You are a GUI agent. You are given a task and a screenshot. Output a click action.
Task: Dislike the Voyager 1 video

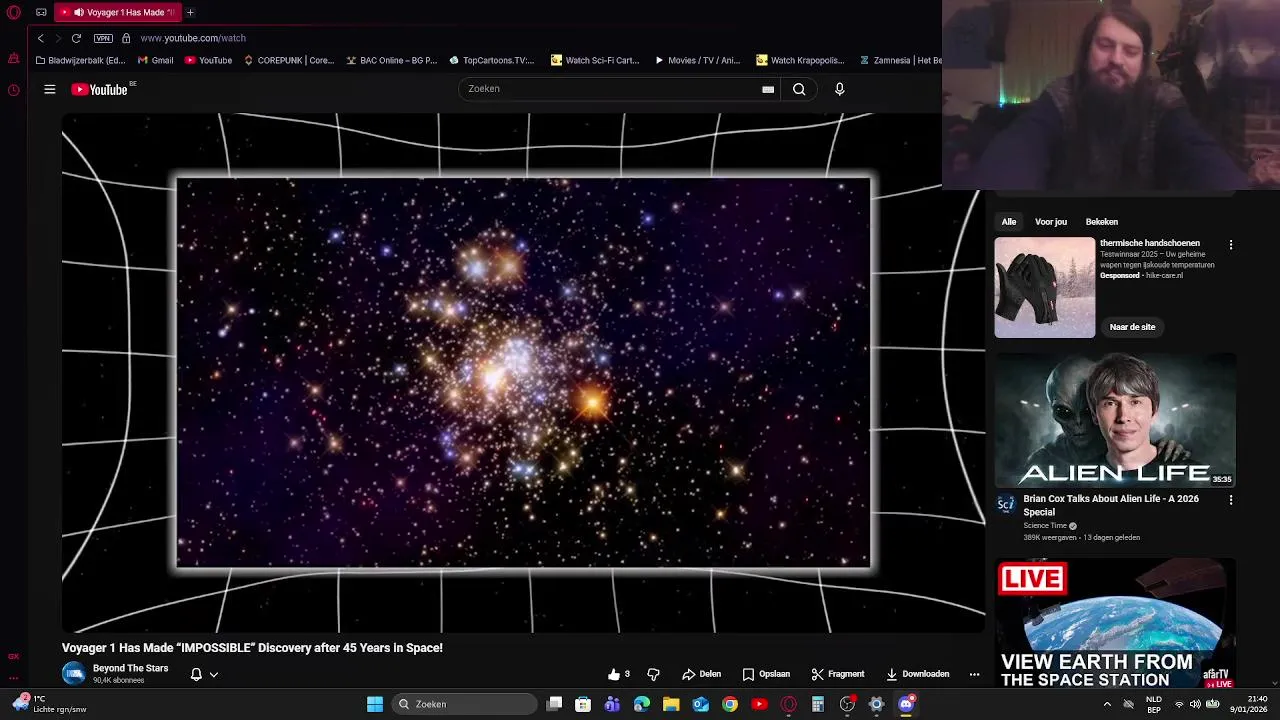point(653,674)
